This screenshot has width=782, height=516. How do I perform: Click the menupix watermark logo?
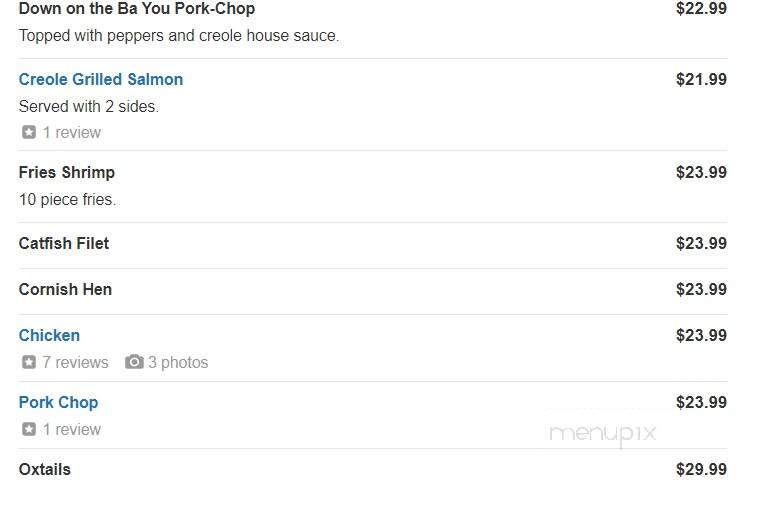pos(602,434)
